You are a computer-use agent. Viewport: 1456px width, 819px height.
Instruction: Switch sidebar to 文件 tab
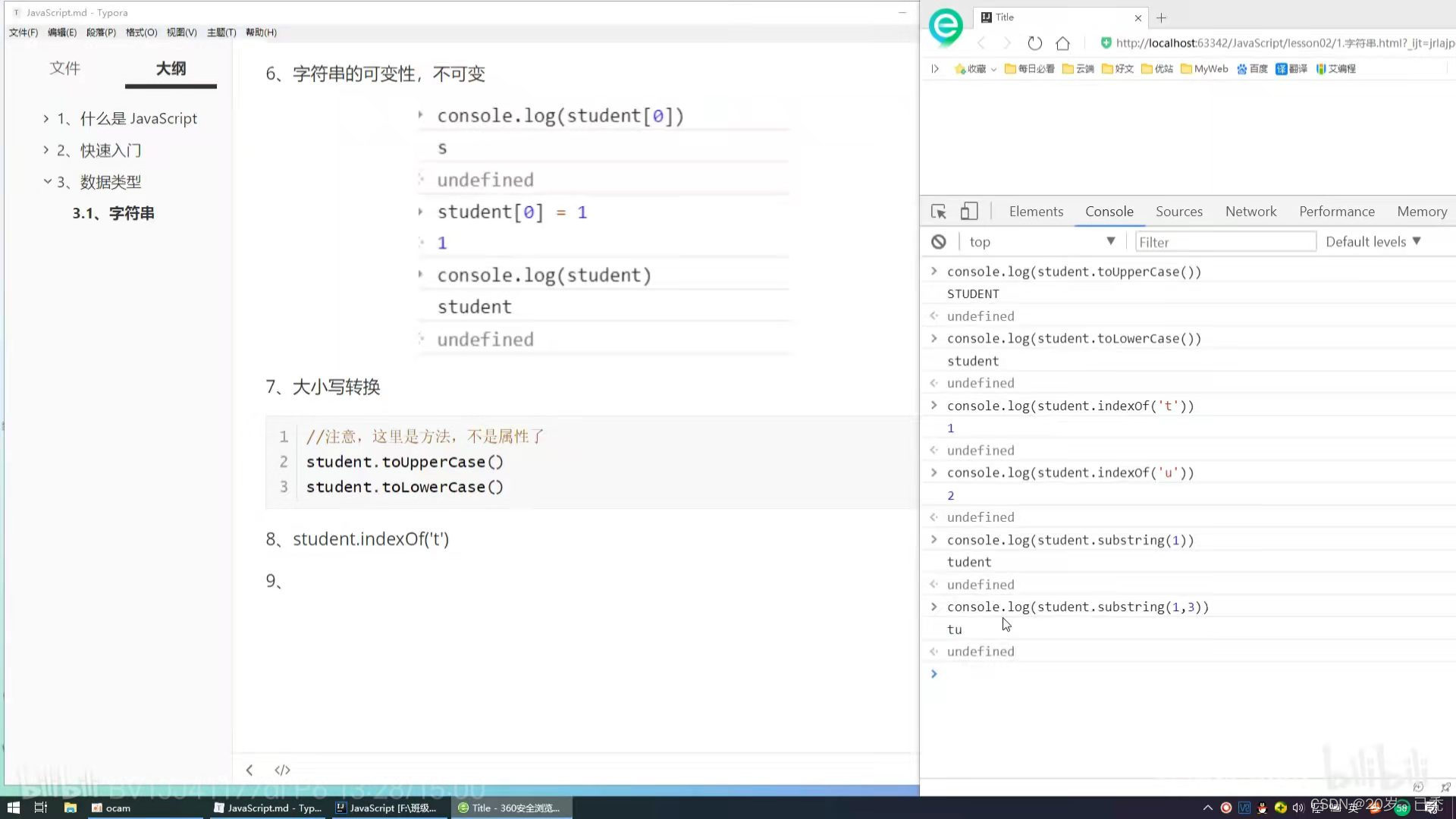[x=65, y=68]
